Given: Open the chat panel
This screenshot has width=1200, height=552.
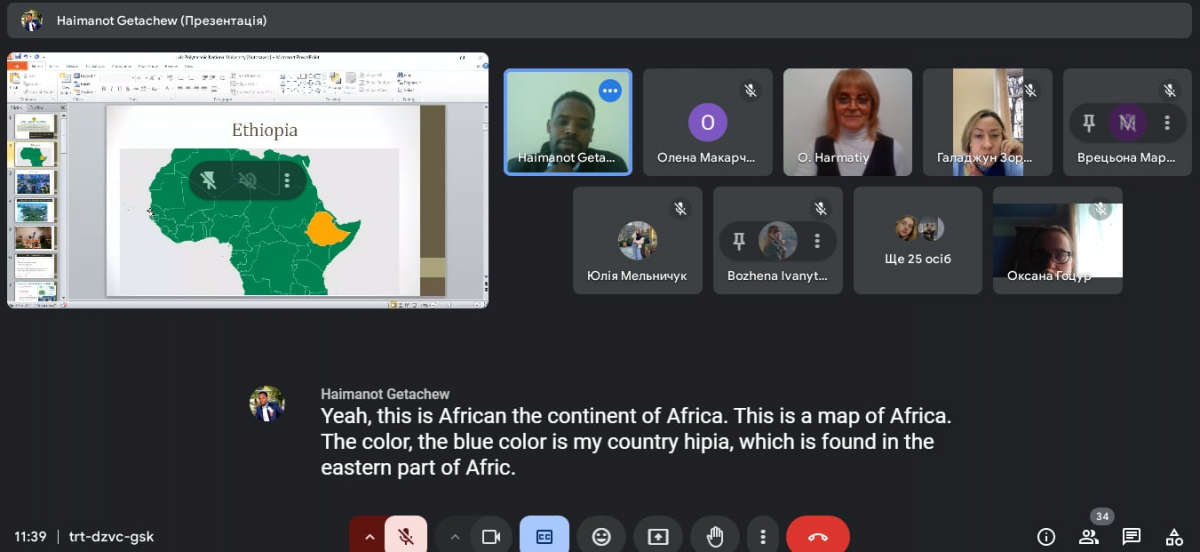Looking at the screenshot, I should point(1132,537).
